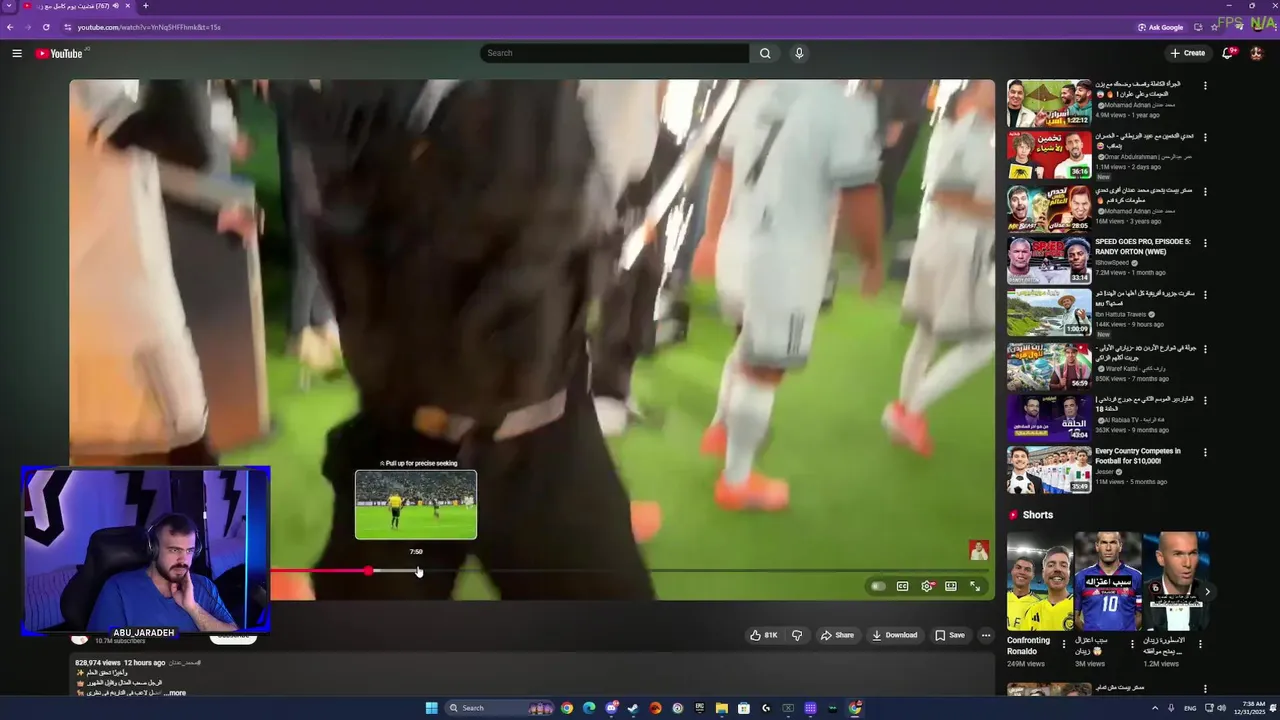The image size is (1280, 720).
Task: Toggle closed captions CC in player
Action: point(902,586)
